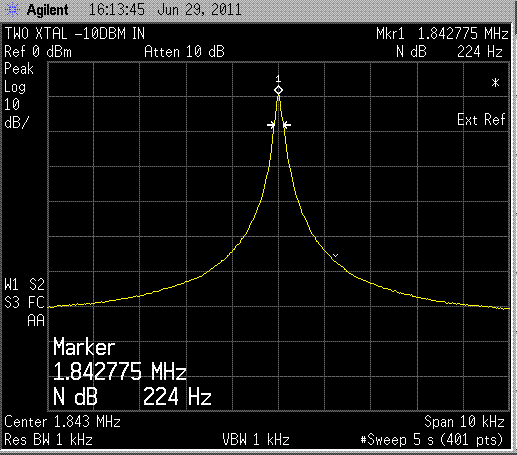This screenshot has width=517, height=455.
Task: Select the Center 1.843 MHz readout
Action: [62, 422]
